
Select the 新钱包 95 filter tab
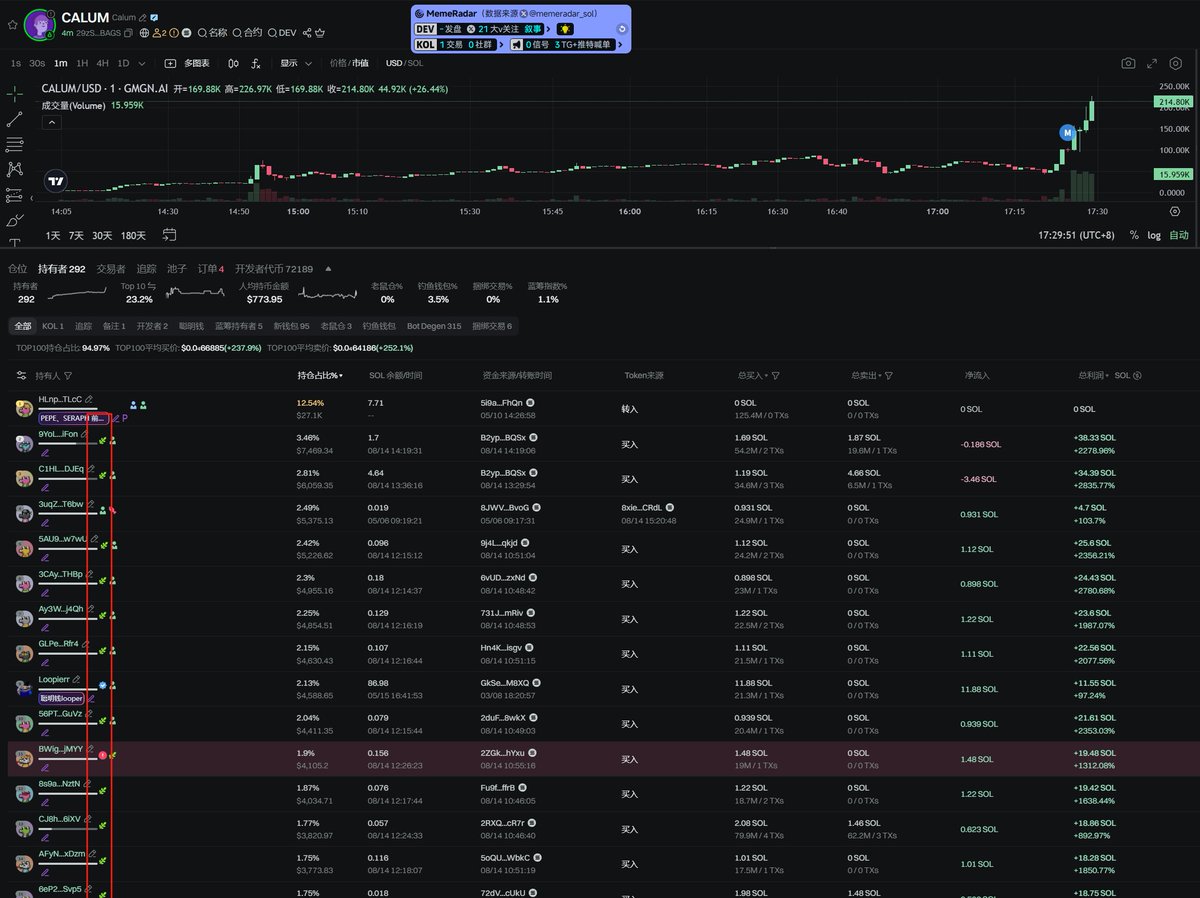(x=291, y=326)
